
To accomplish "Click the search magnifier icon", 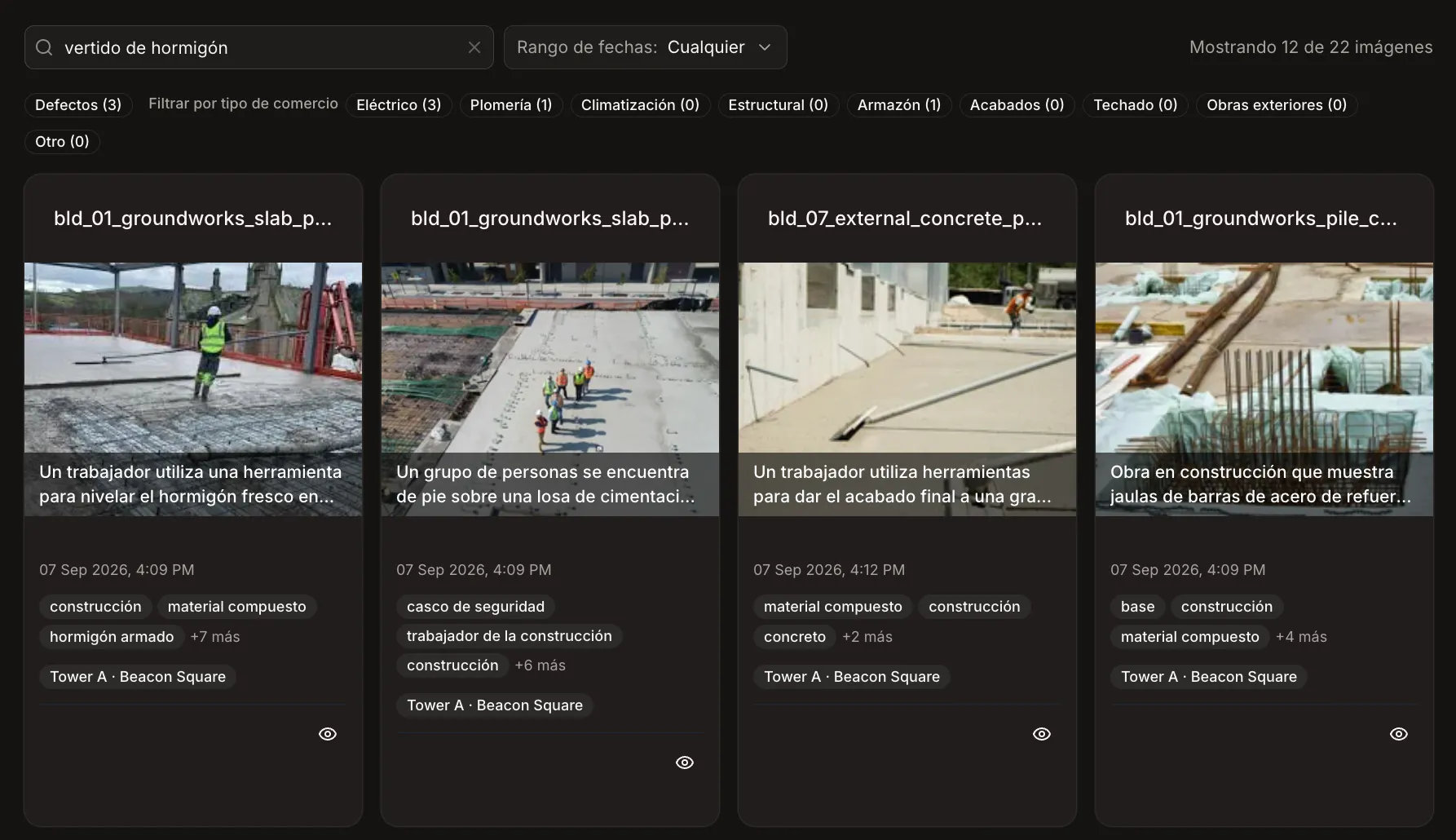I will tap(44, 47).
